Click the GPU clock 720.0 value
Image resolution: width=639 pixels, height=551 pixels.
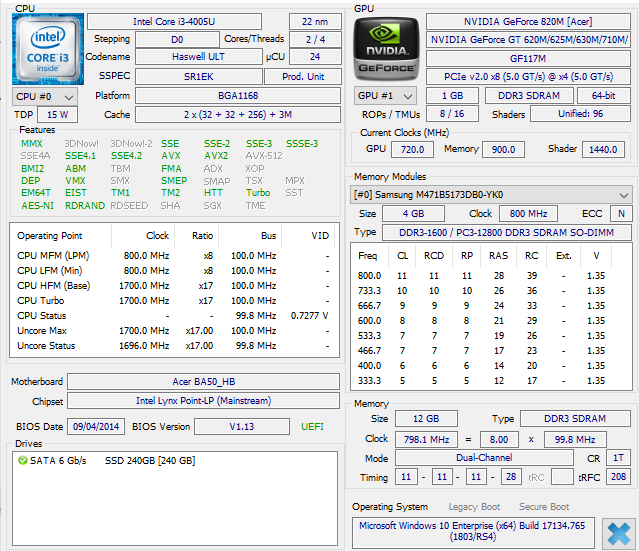click(x=412, y=150)
